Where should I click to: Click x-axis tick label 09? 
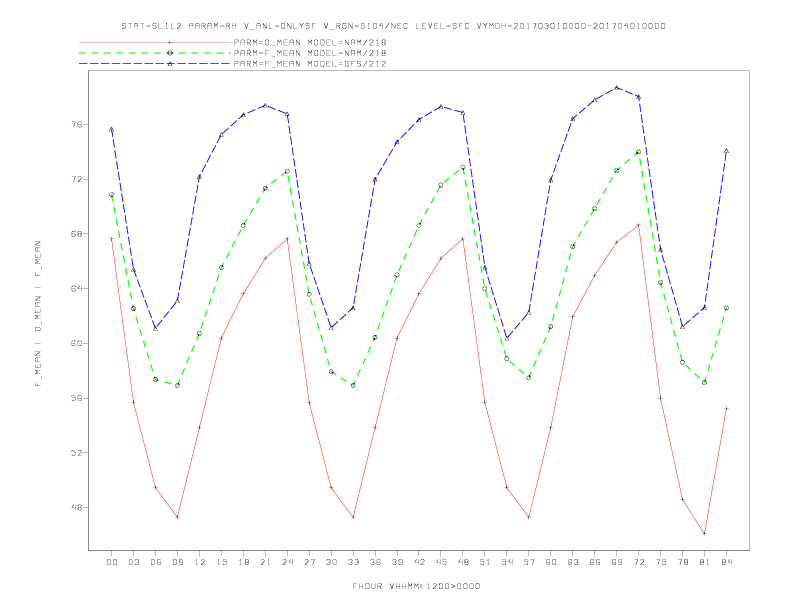click(177, 562)
